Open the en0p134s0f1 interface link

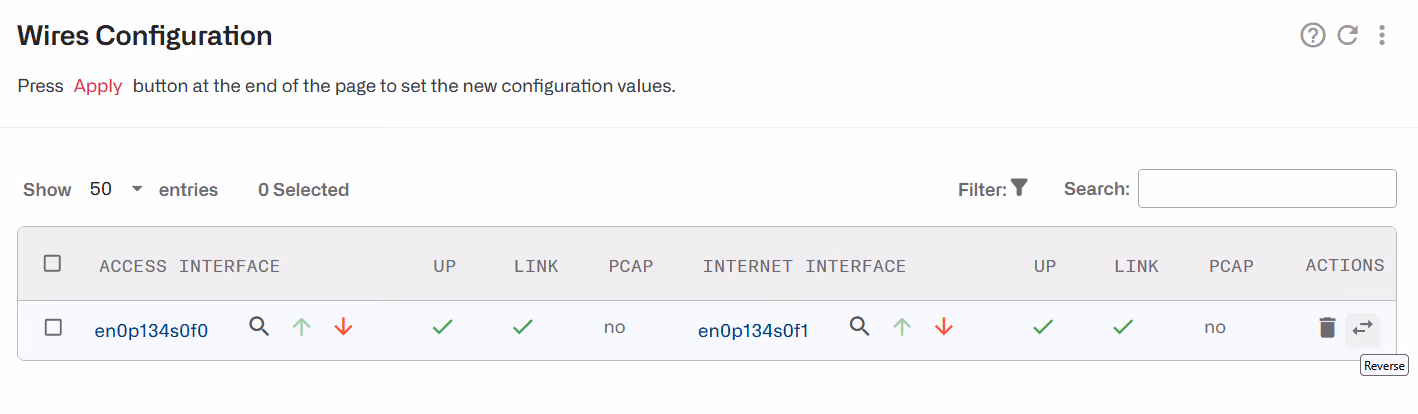753,331
